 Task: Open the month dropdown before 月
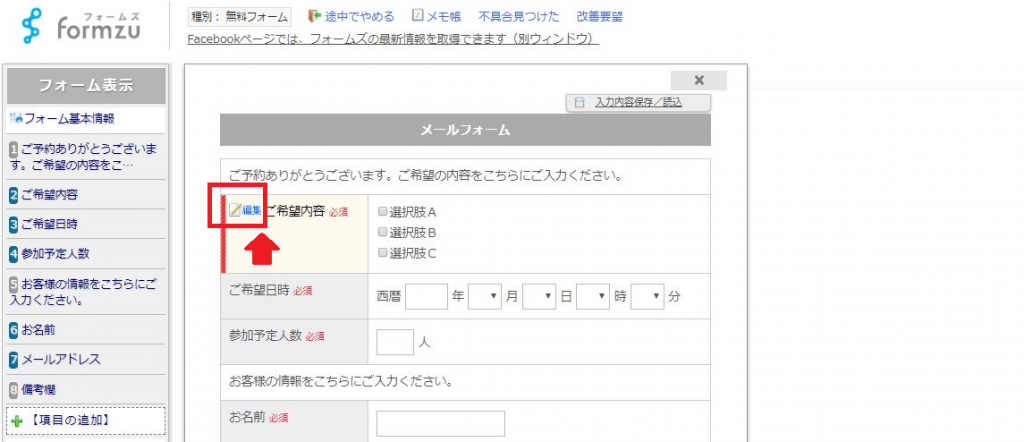(483, 296)
